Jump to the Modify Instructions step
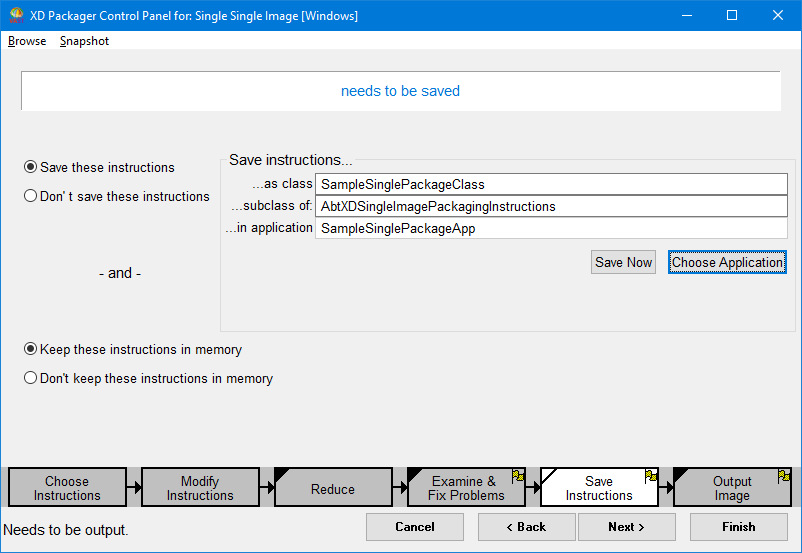 [x=200, y=488]
